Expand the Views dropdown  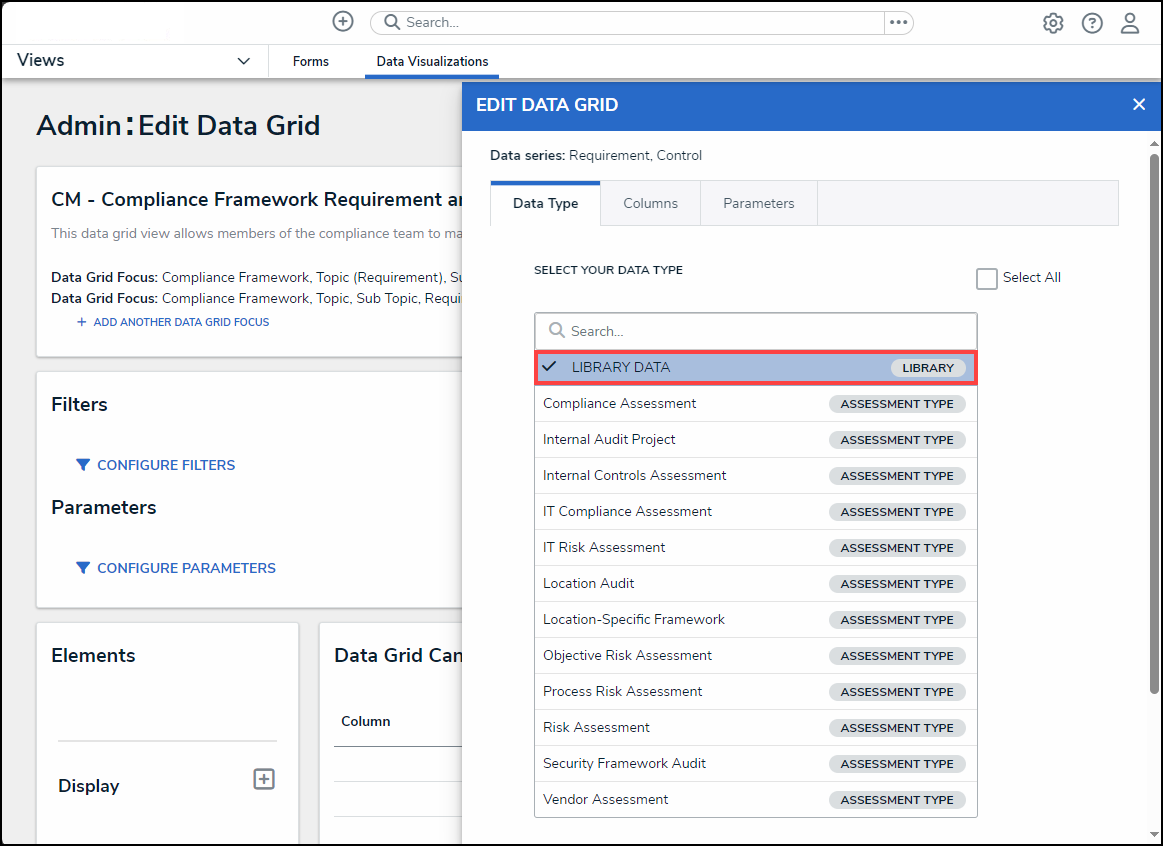(x=243, y=61)
